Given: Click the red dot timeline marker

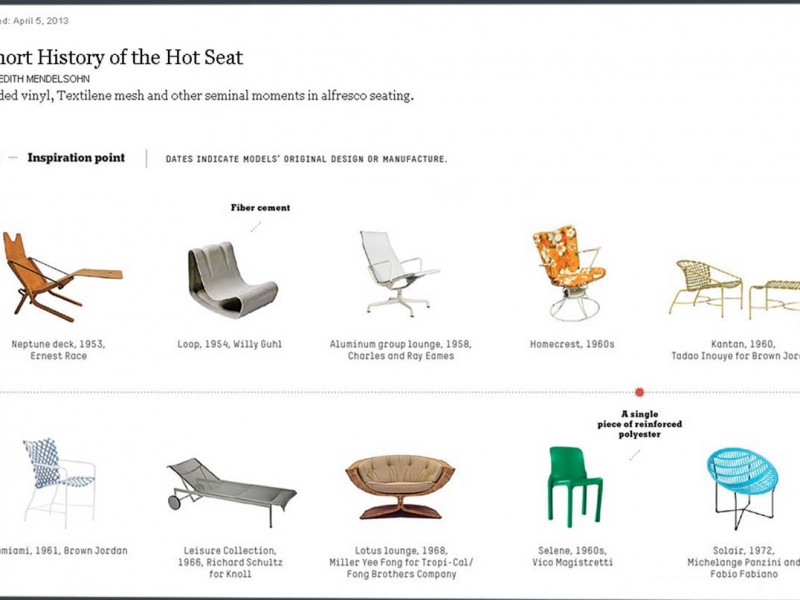Looking at the screenshot, I should click(640, 392).
